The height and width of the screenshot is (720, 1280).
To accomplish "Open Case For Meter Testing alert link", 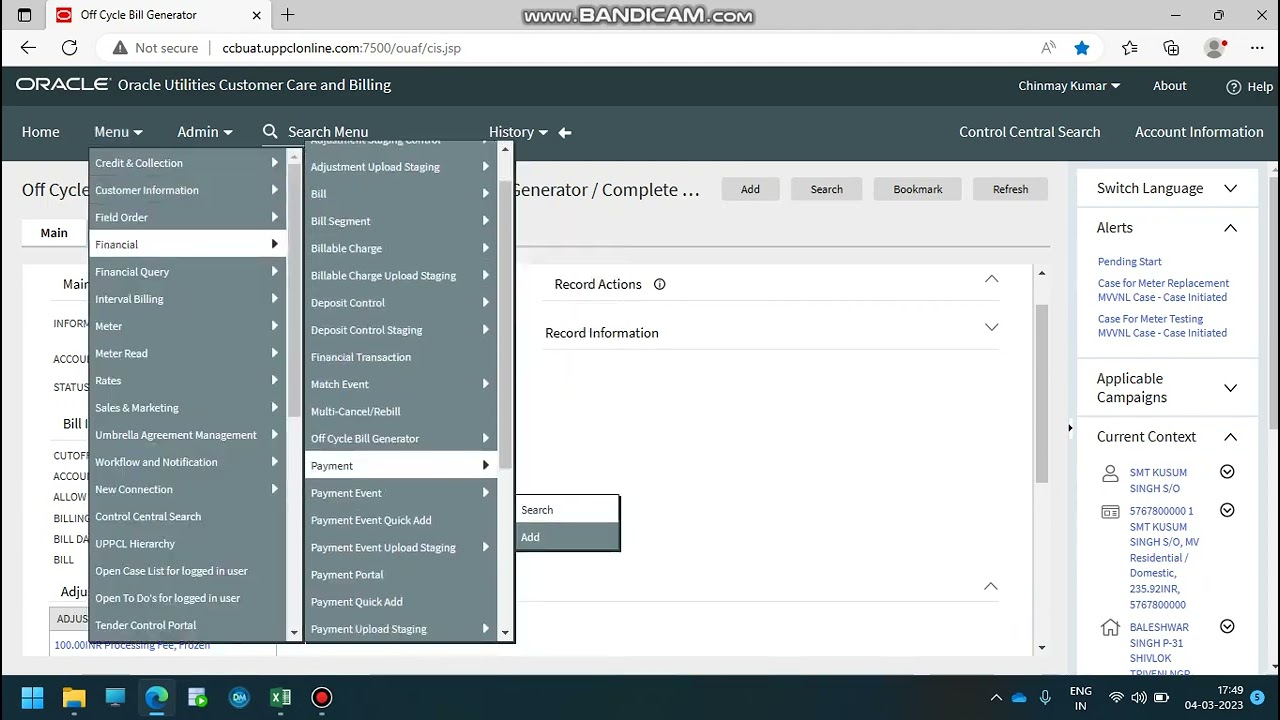I will coord(1162,326).
